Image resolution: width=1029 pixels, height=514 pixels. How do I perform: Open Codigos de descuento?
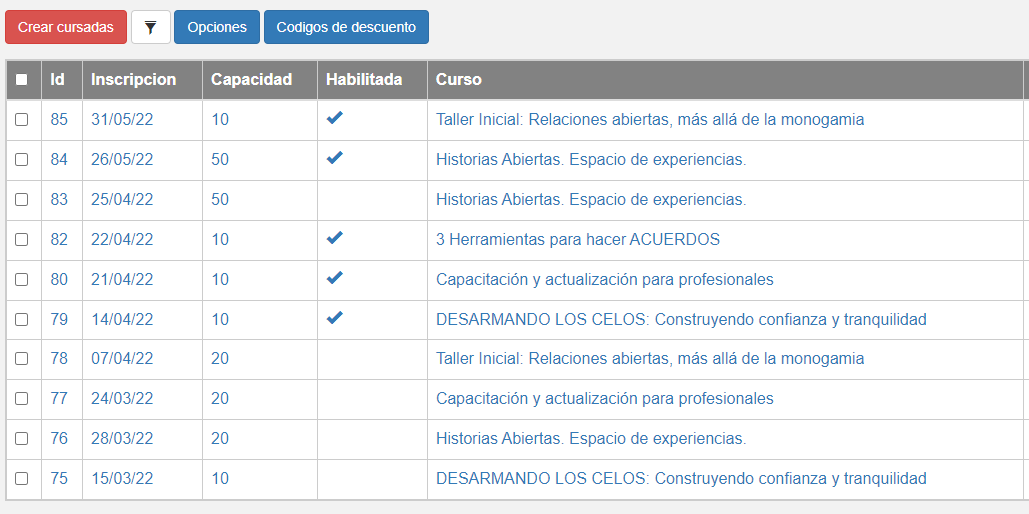click(346, 27)
